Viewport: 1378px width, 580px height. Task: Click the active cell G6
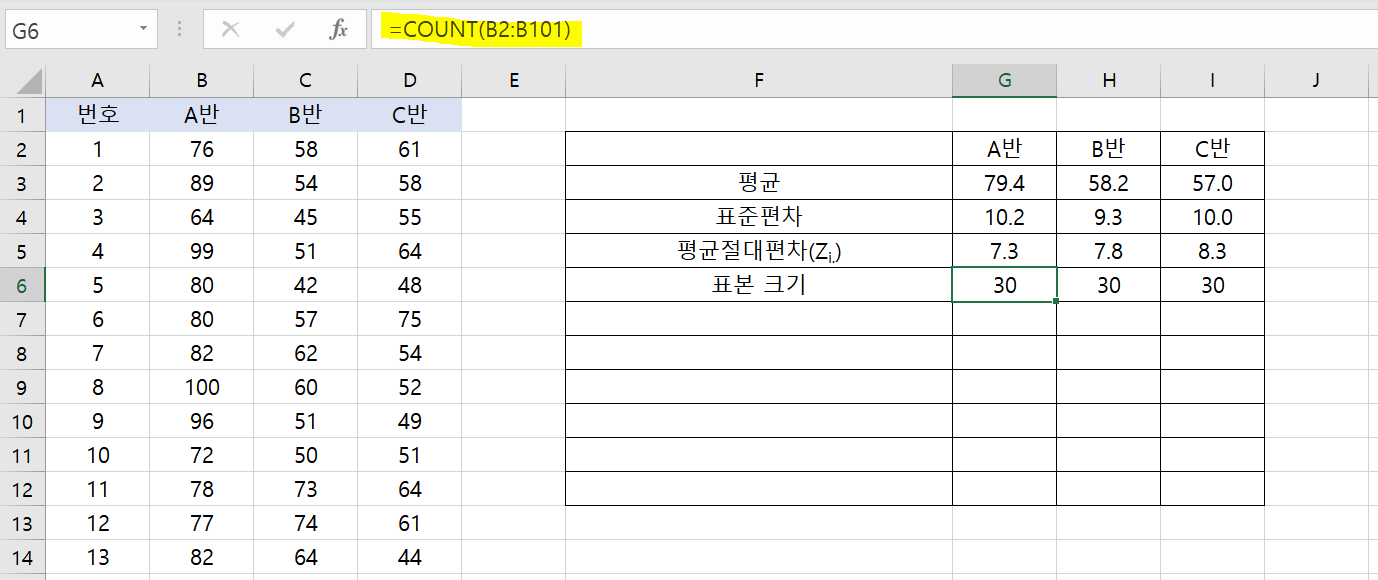(1005, 285)
